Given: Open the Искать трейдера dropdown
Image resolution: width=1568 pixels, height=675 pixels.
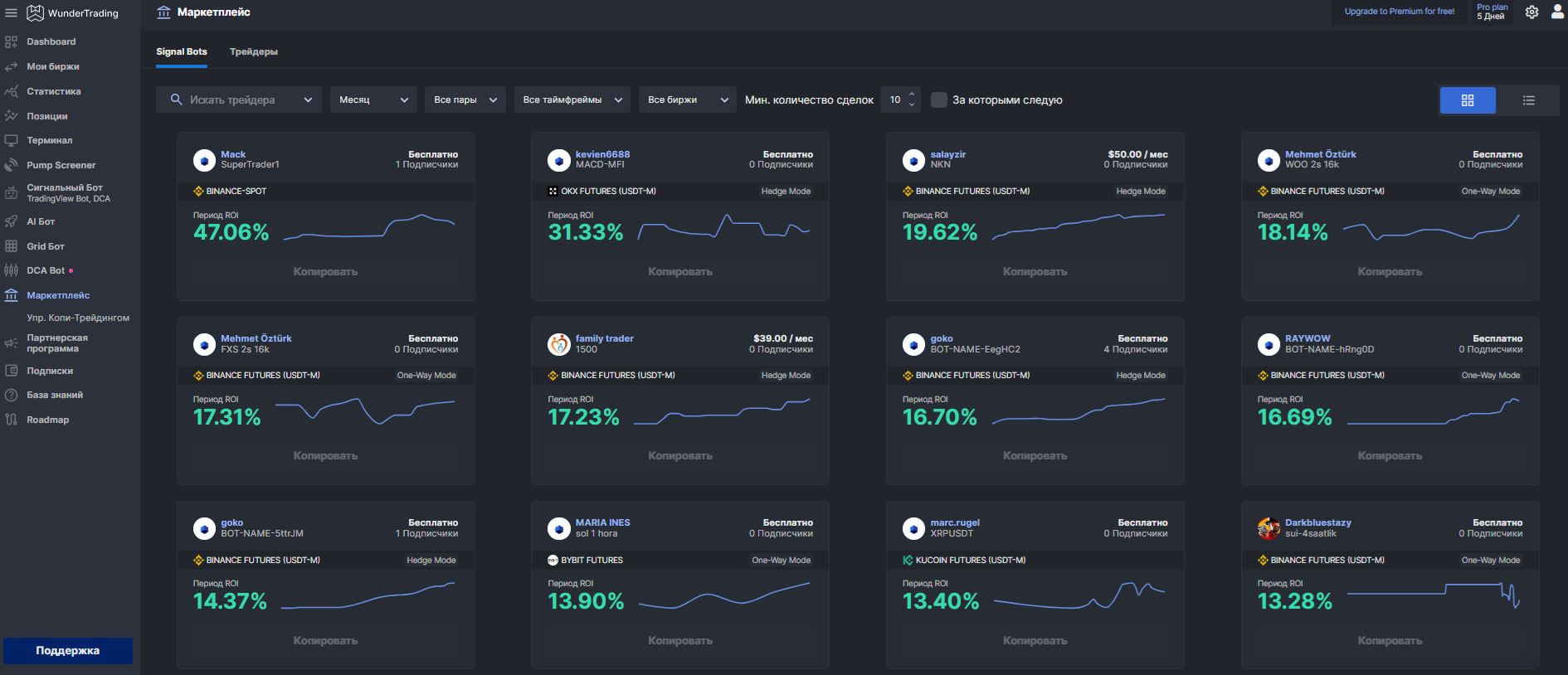Looking at the screenshot, I should point(239,100).
